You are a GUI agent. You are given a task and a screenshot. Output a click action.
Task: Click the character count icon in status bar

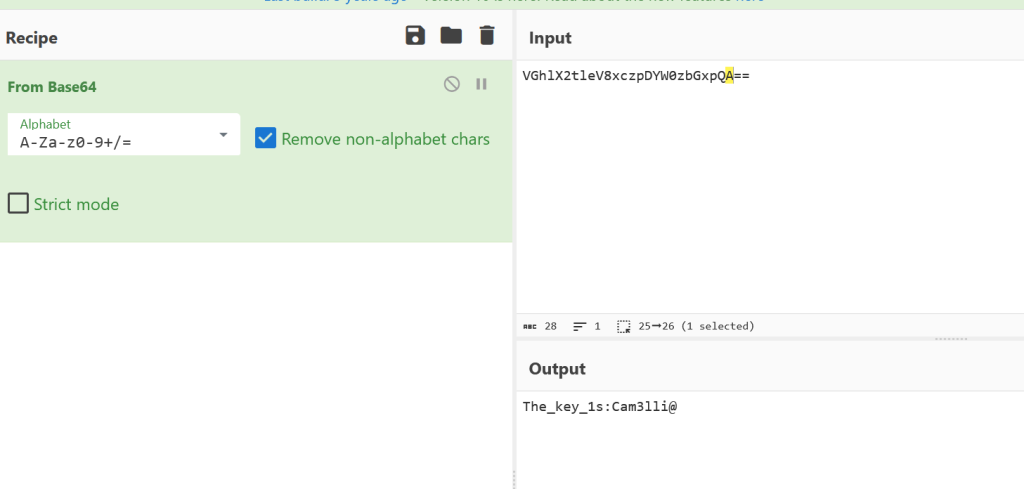coord(530,326)
